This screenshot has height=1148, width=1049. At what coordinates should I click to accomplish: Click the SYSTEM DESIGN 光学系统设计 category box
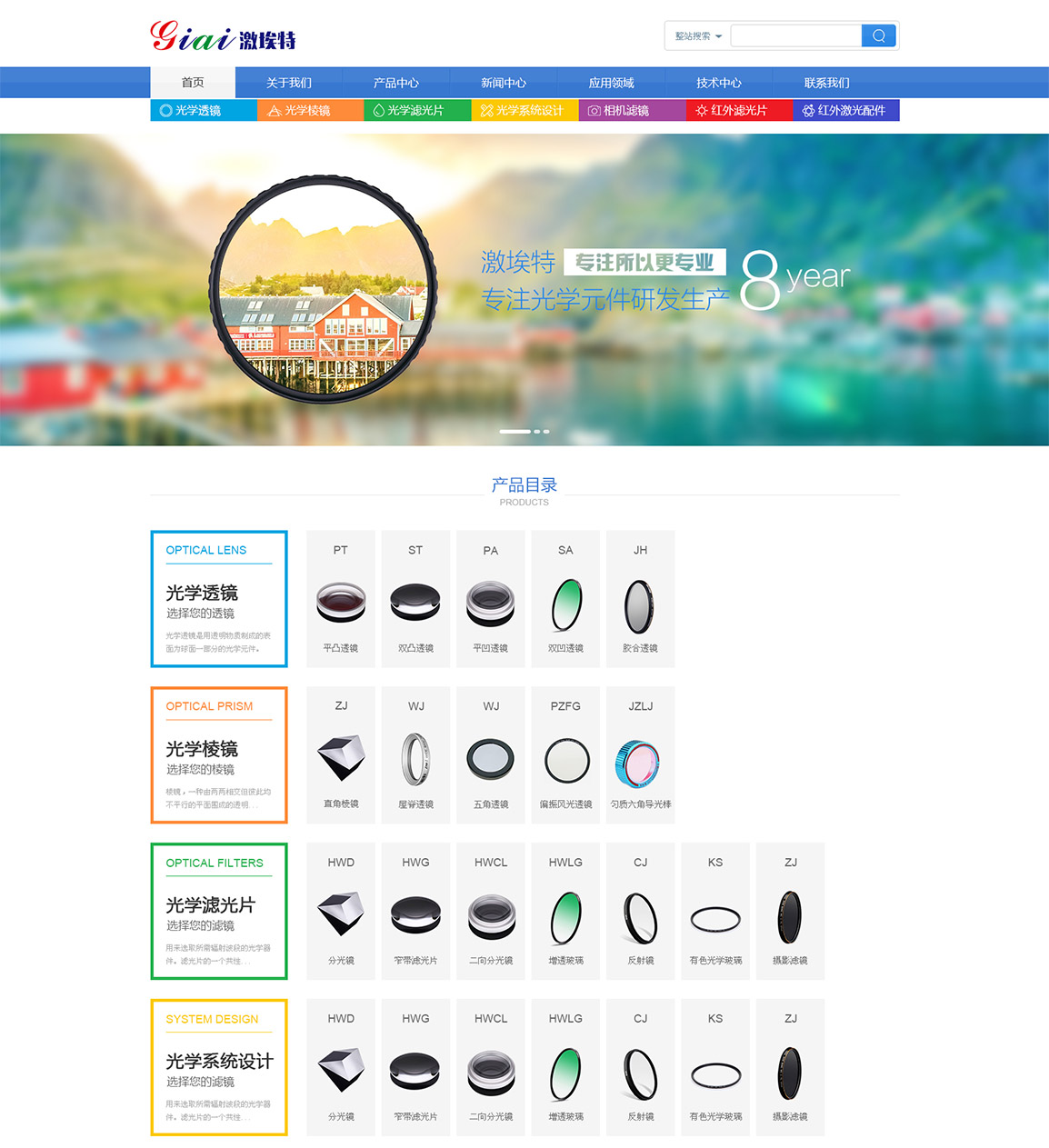click(x=219, y=1067)
